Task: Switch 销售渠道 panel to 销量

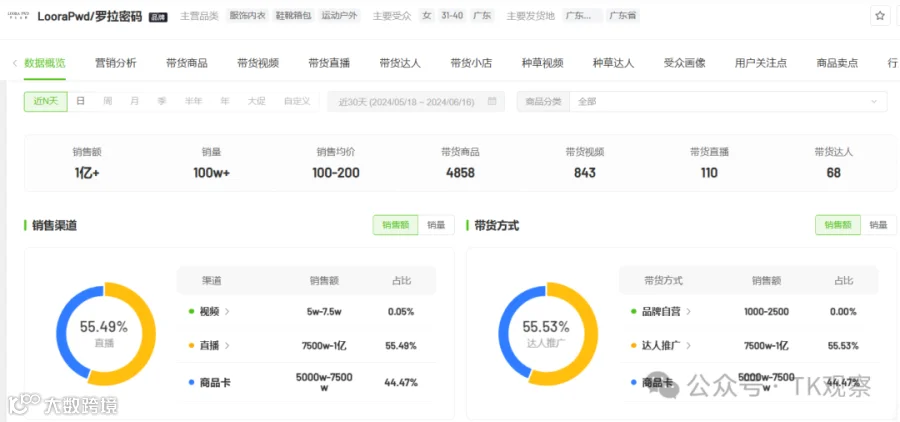Action: coord(436,225)
